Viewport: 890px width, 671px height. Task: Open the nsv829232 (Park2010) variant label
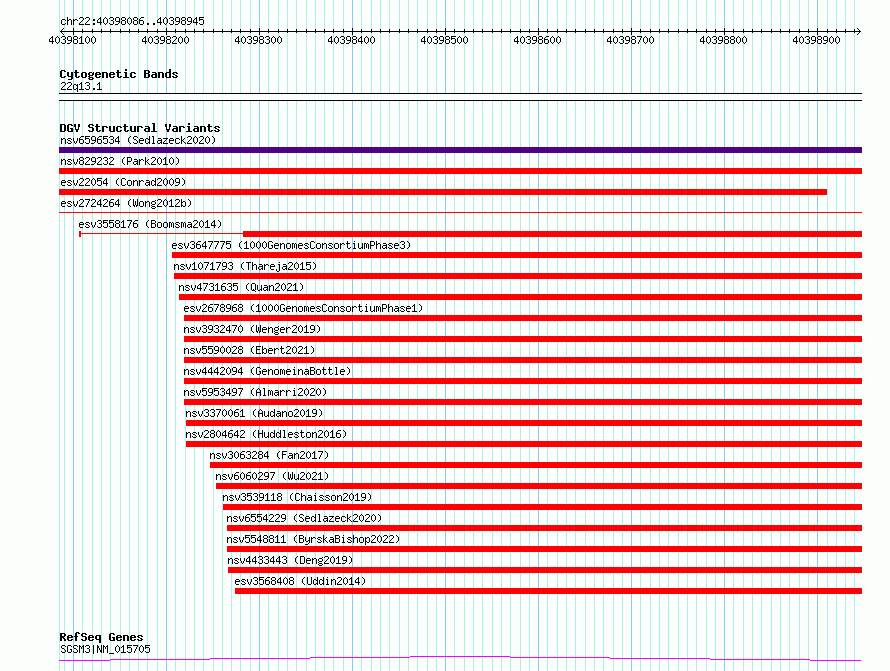click(120, 161)
